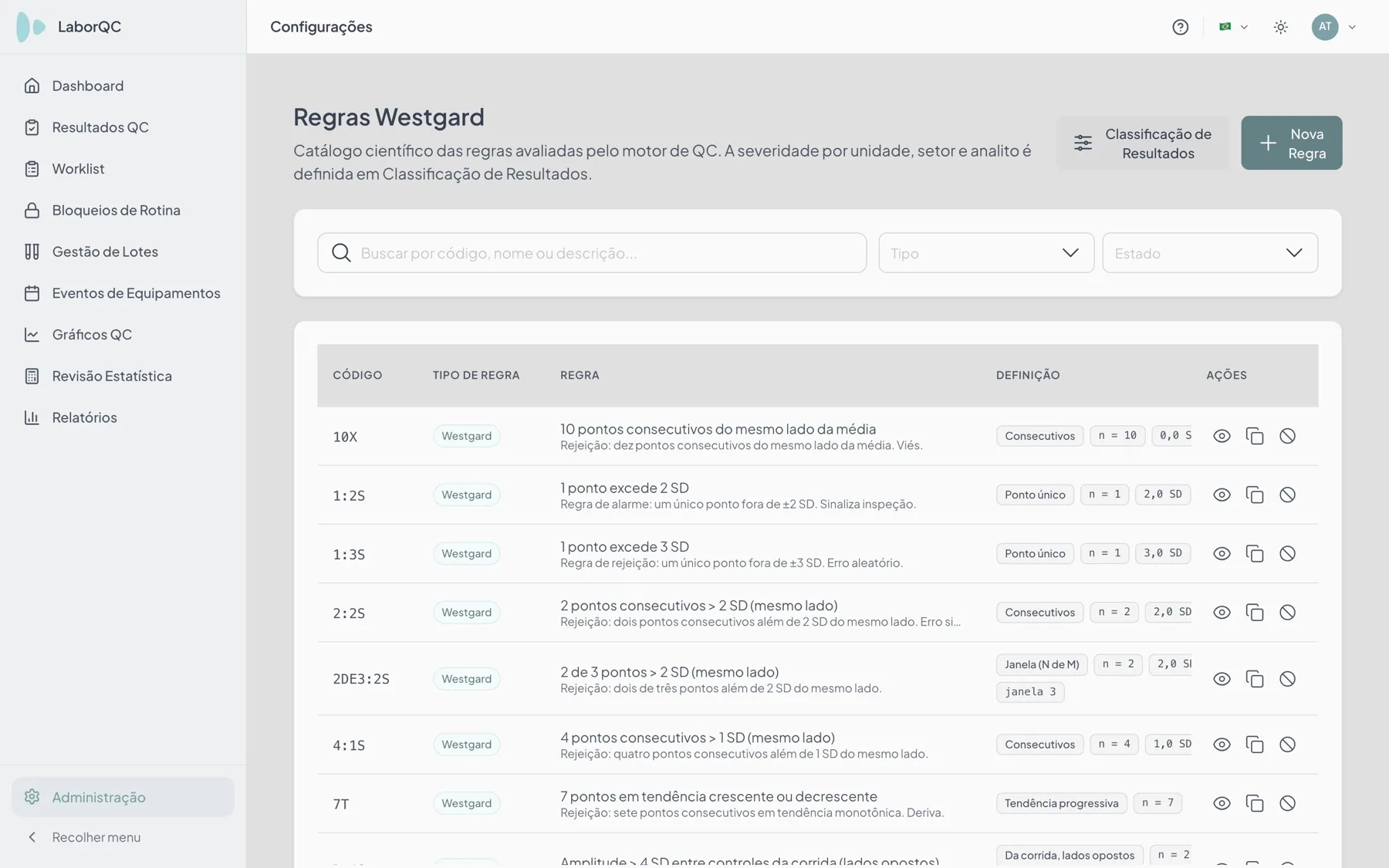This screenshot has width=1389, height=868.
Task: Click the Nova Regra button
Action: (x=1292, y=143)
